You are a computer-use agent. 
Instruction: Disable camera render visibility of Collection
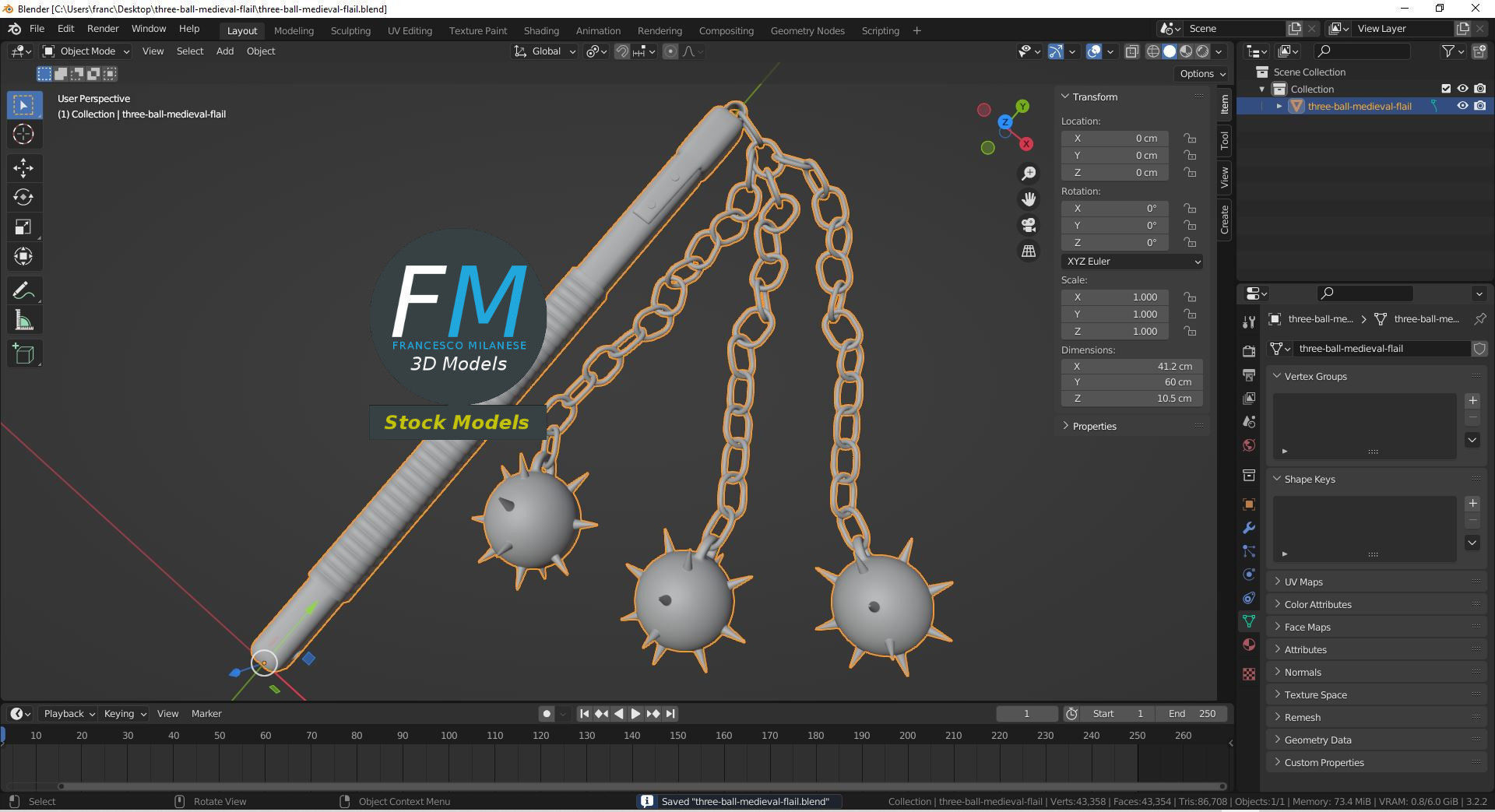click(1481, 89)
